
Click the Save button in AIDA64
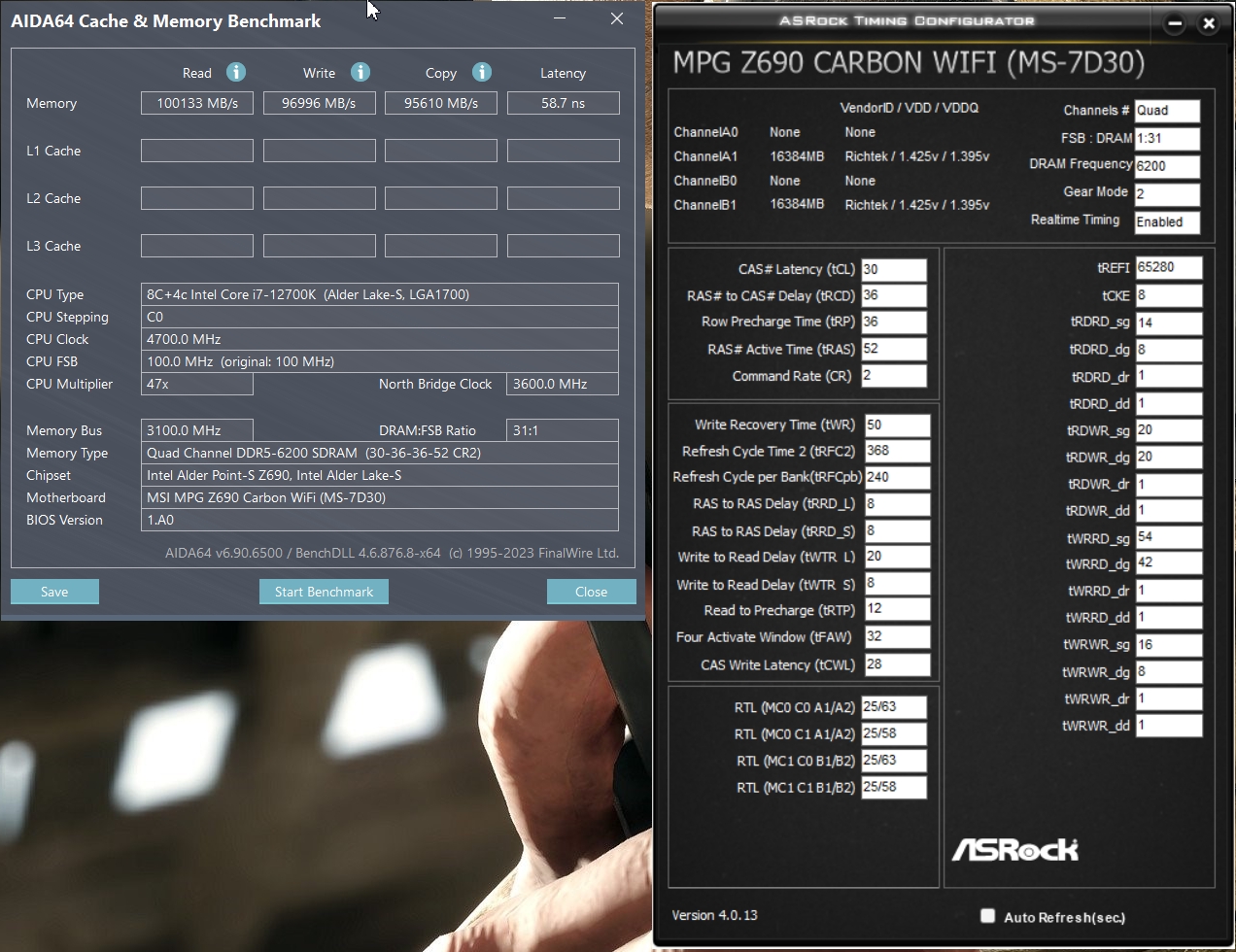click(x=54, y=592)
